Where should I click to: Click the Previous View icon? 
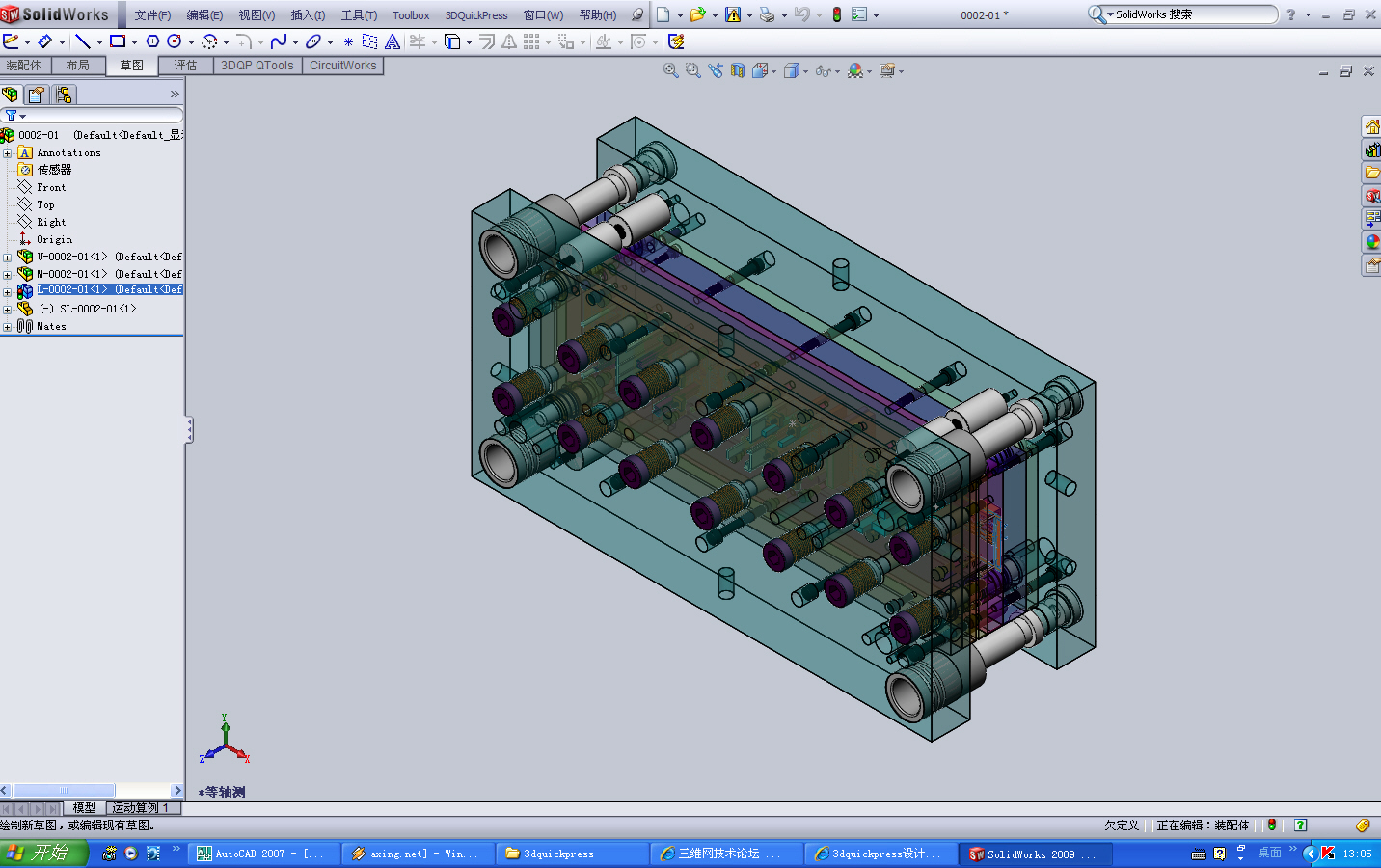tap(716, 70)
